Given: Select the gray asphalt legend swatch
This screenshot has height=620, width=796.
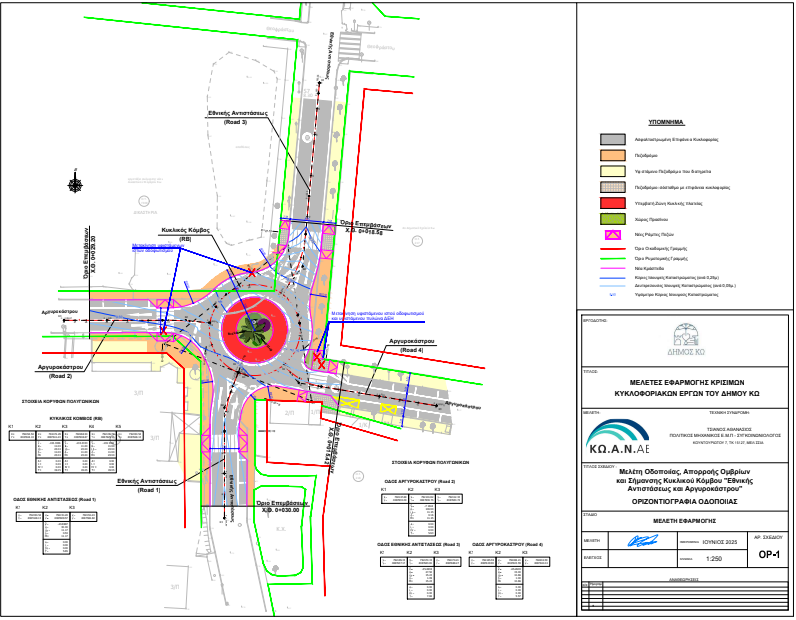Looking at the screenshot, I should coord(611,140).
